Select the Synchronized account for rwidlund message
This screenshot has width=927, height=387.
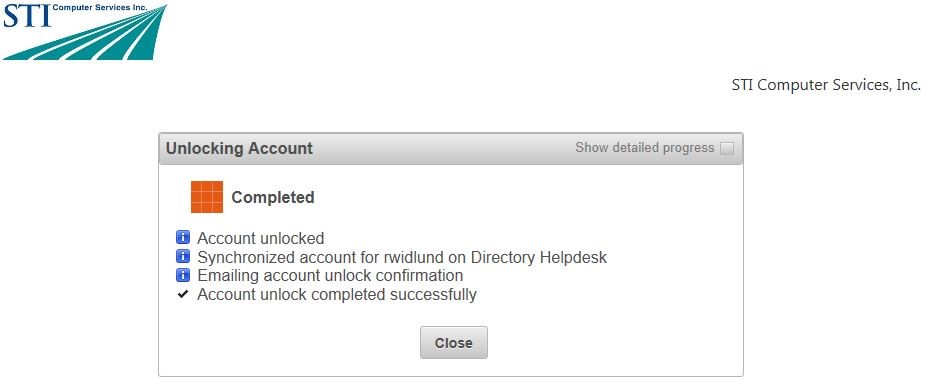(402, 258)
